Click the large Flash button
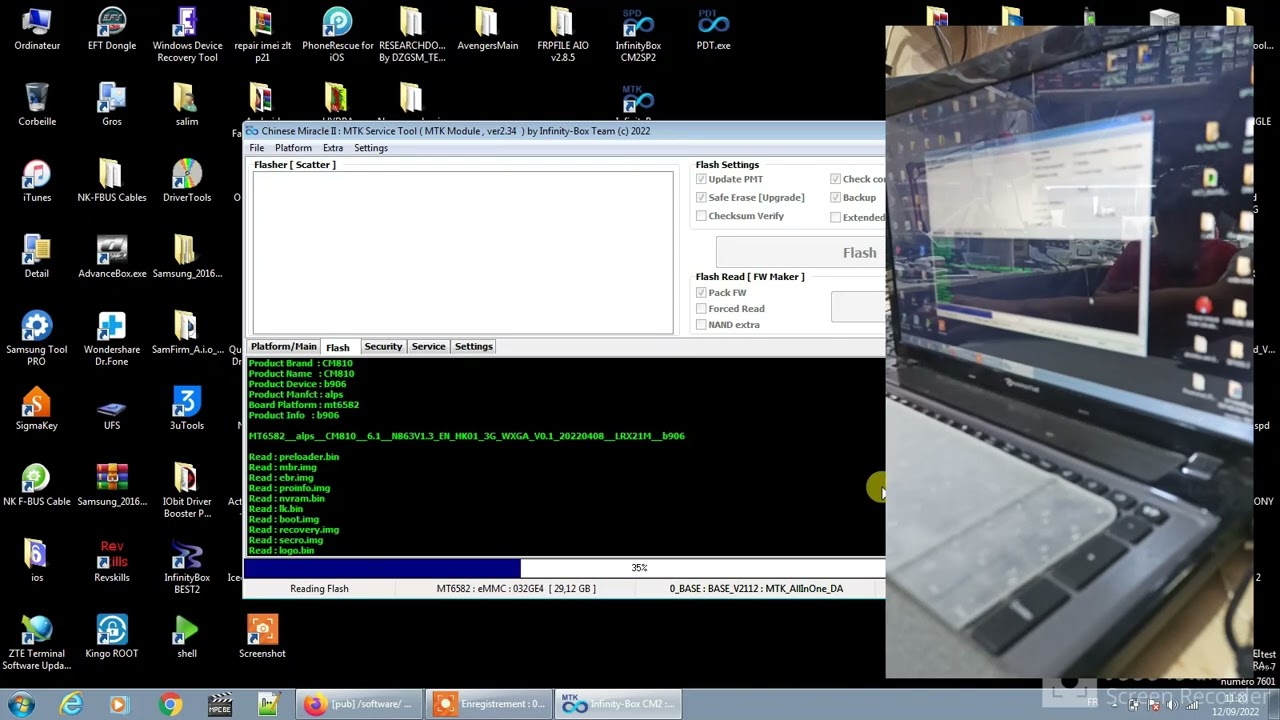The width and height of the screenshot is (1280, 720). pyautogui.click(x=801, y=253)
